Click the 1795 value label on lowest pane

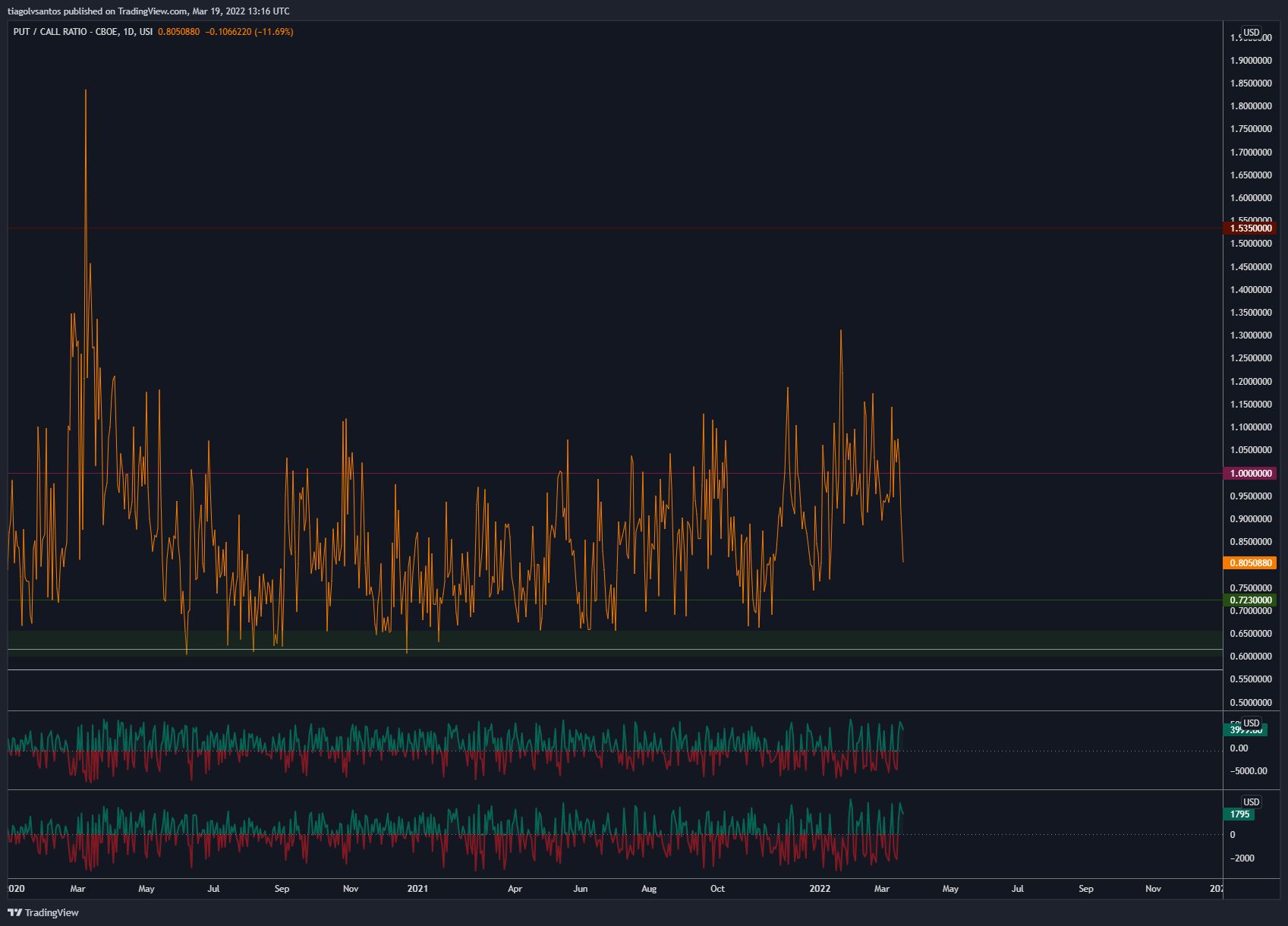1240,814
